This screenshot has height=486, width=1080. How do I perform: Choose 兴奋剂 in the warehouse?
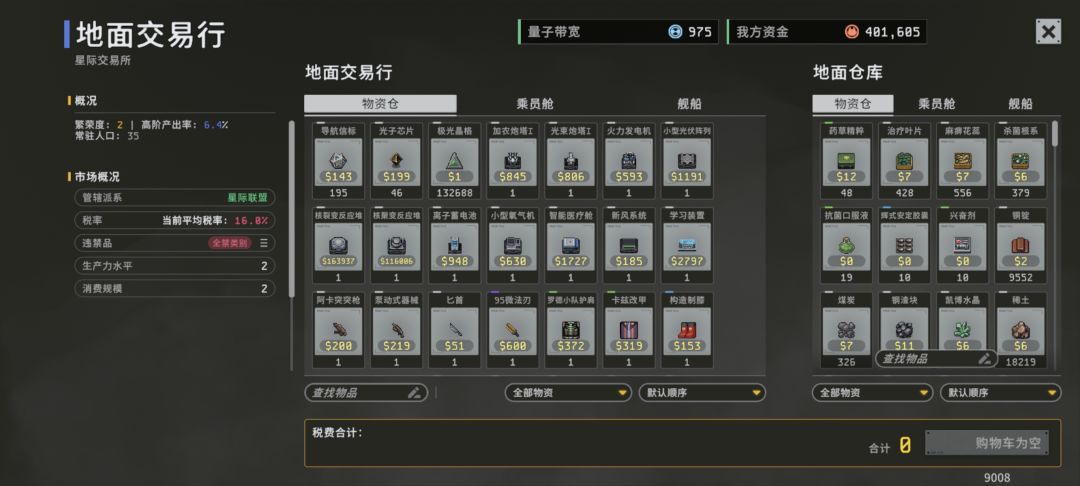[962, 246]
